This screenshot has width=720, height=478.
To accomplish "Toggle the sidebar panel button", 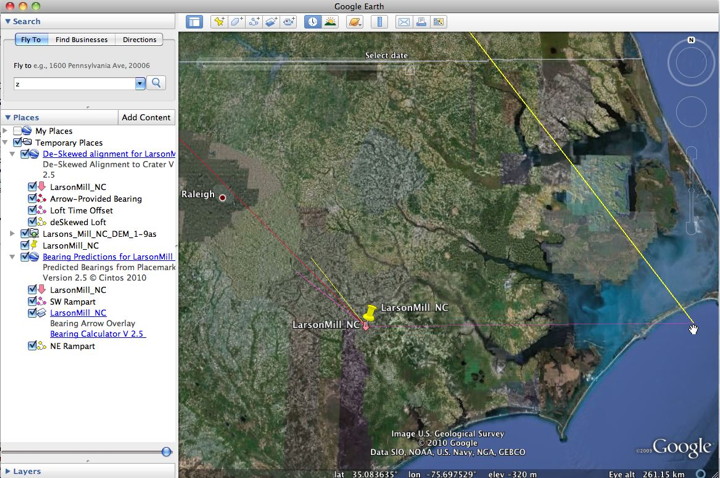I will [194, 21].
